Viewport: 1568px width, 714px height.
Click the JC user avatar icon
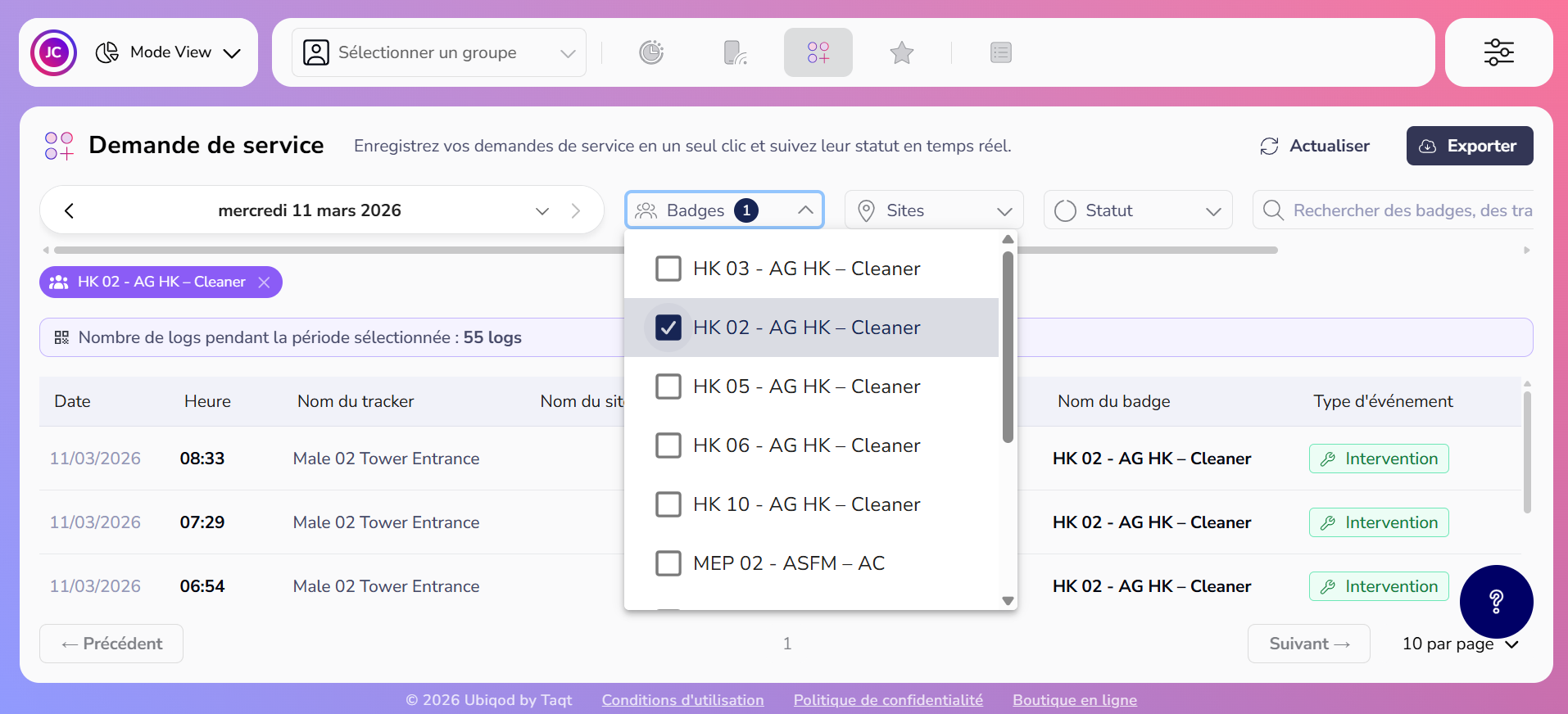[x=53, y=52]
